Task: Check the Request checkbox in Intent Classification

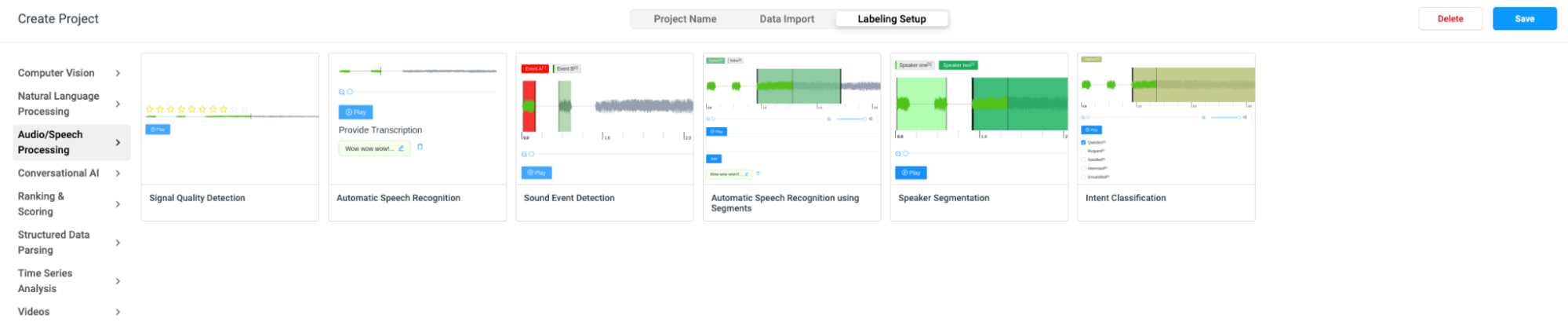Action: (x=1083, y=152)
